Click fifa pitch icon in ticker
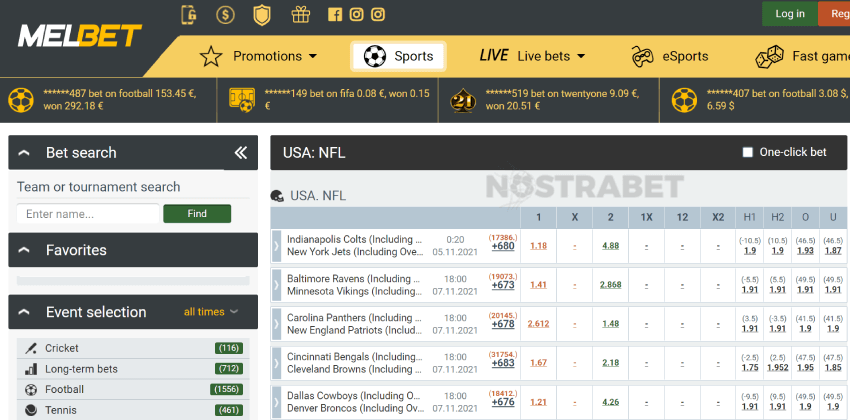 (241, 100)
